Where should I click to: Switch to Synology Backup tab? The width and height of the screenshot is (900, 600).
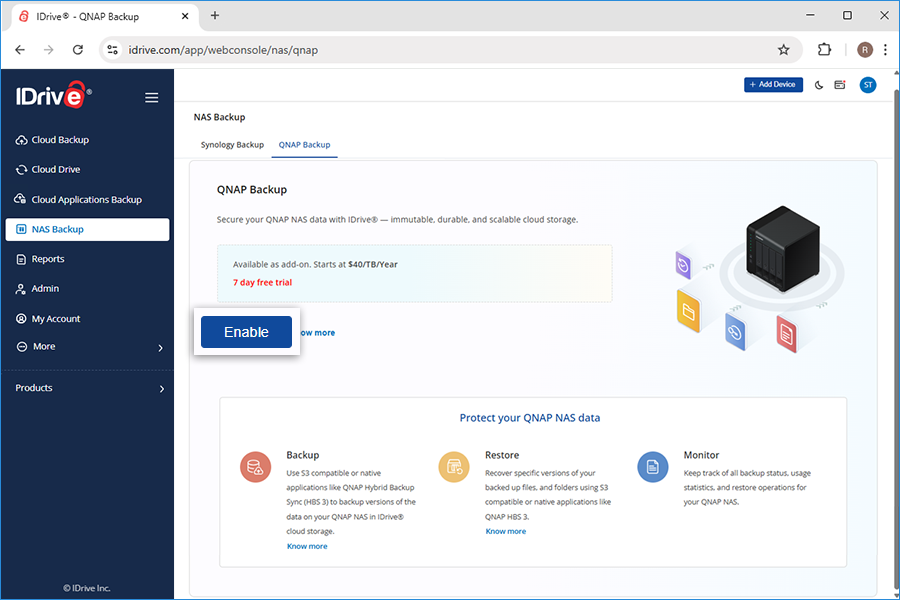coord(232,145)
